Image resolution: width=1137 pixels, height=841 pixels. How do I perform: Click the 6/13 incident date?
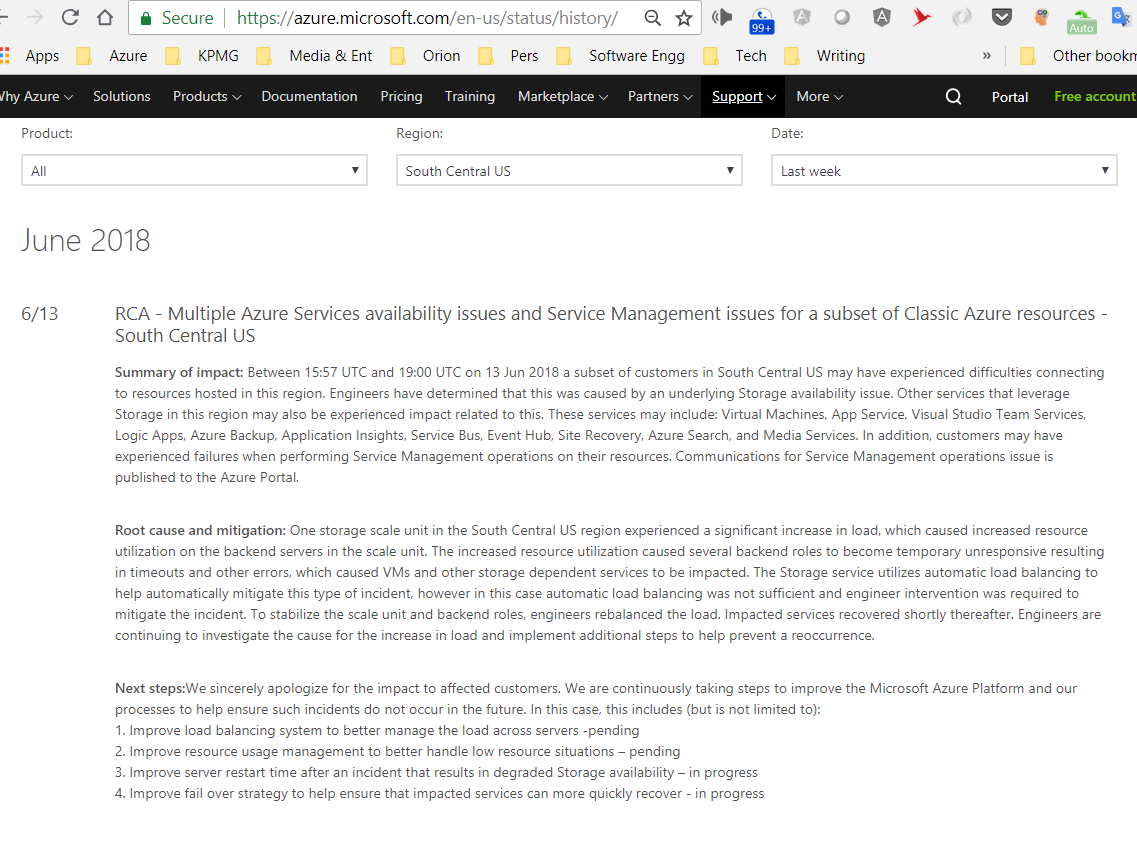(40, 314)
